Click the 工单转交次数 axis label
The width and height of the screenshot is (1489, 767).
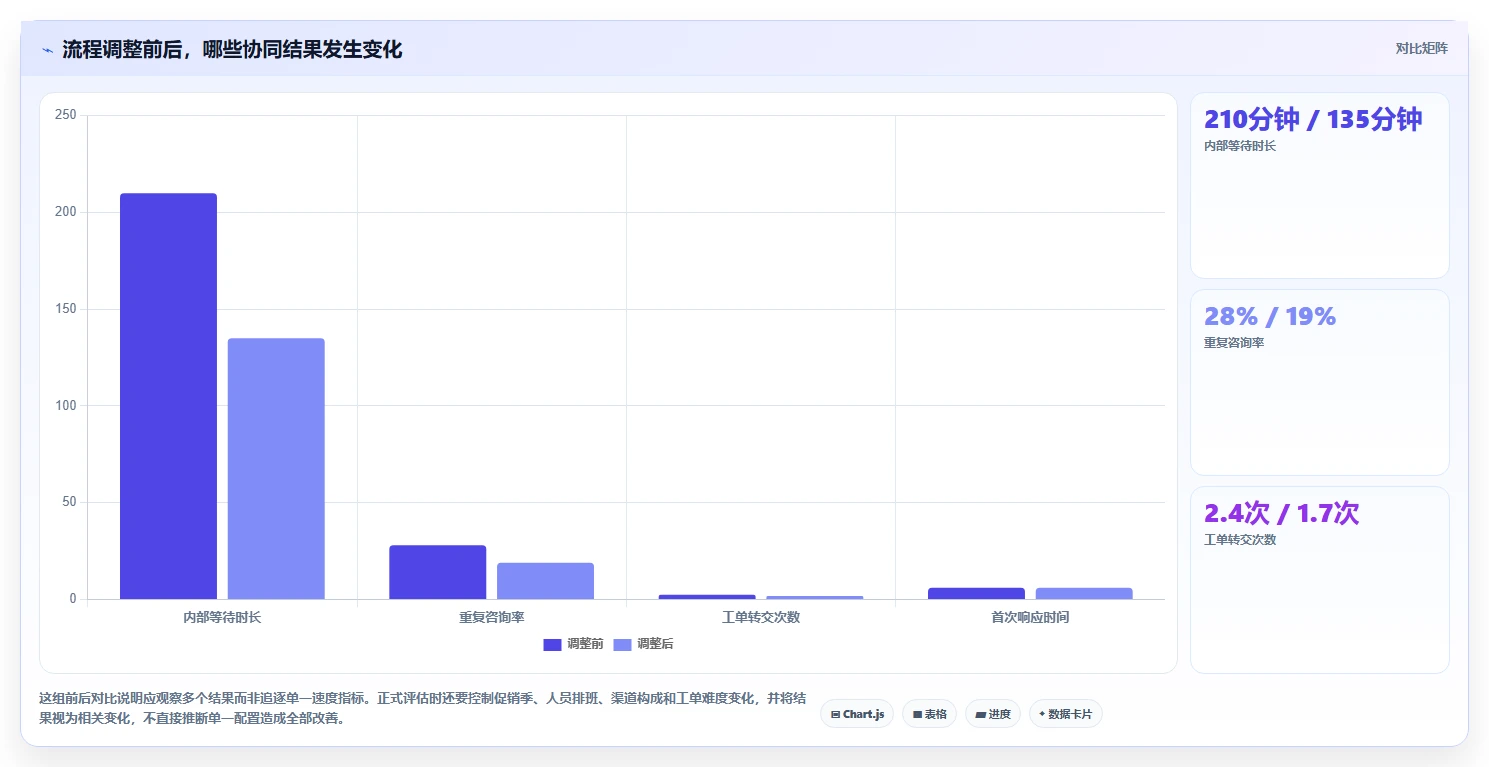point(761,617)
